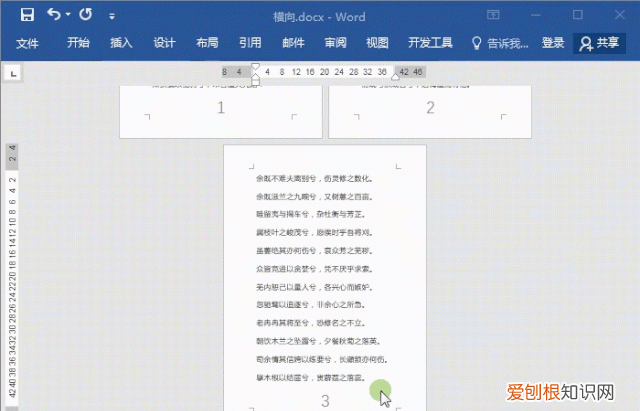Save the document with the floppy disk icon

(27, 15)
